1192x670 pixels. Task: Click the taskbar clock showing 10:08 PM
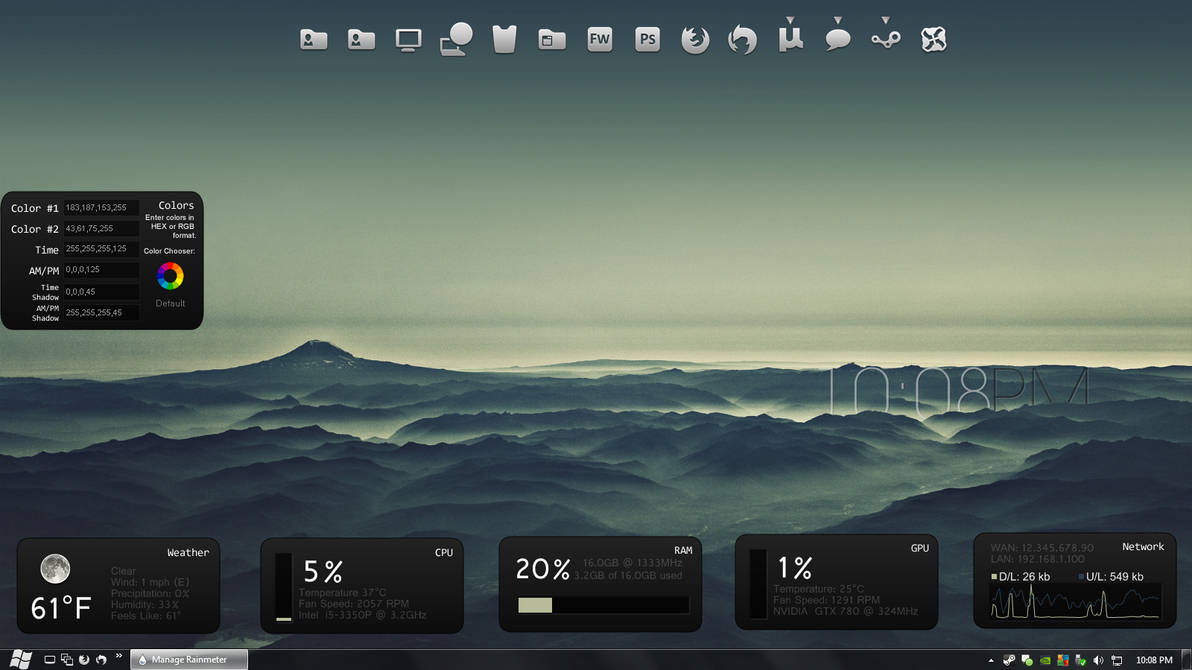(1154, 660)
